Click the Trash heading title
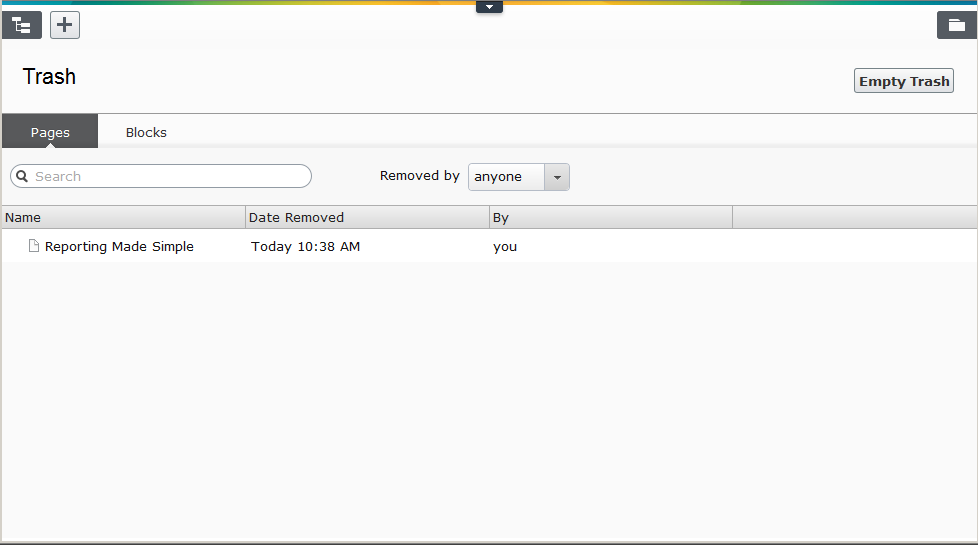Screen dimensions: 978x545 49,77
